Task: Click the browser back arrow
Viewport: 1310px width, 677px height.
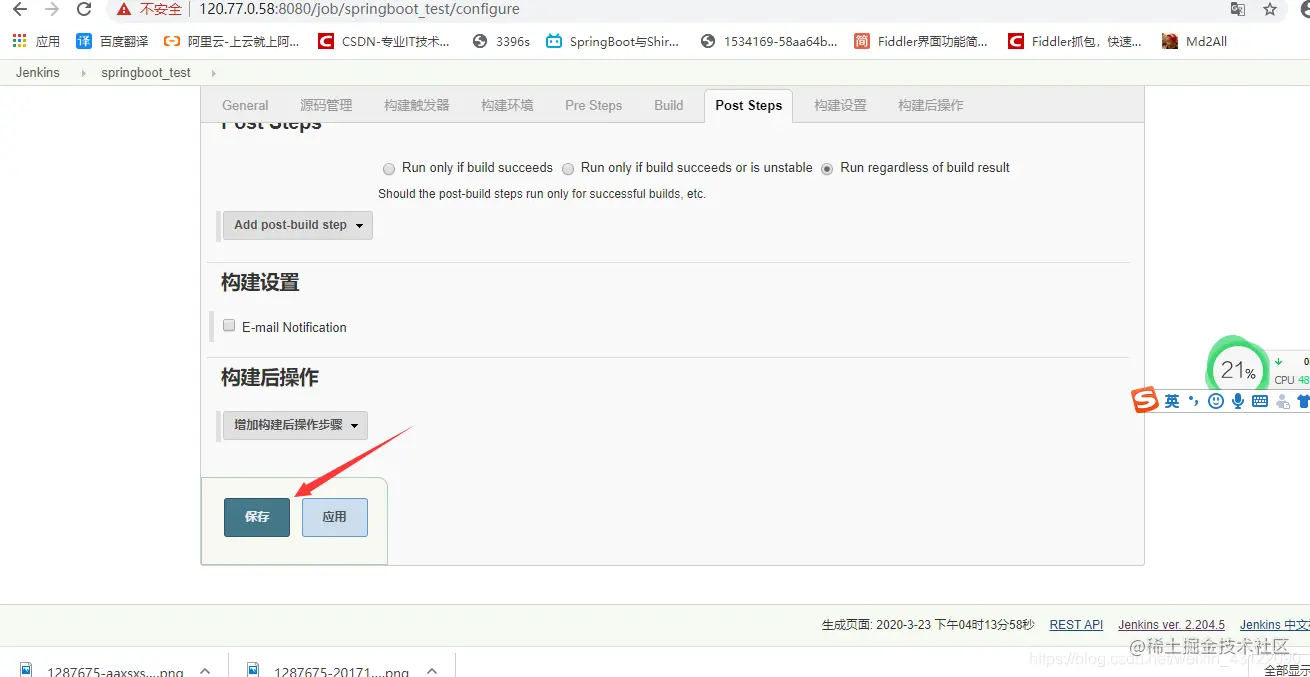Action: click(20, 9)
